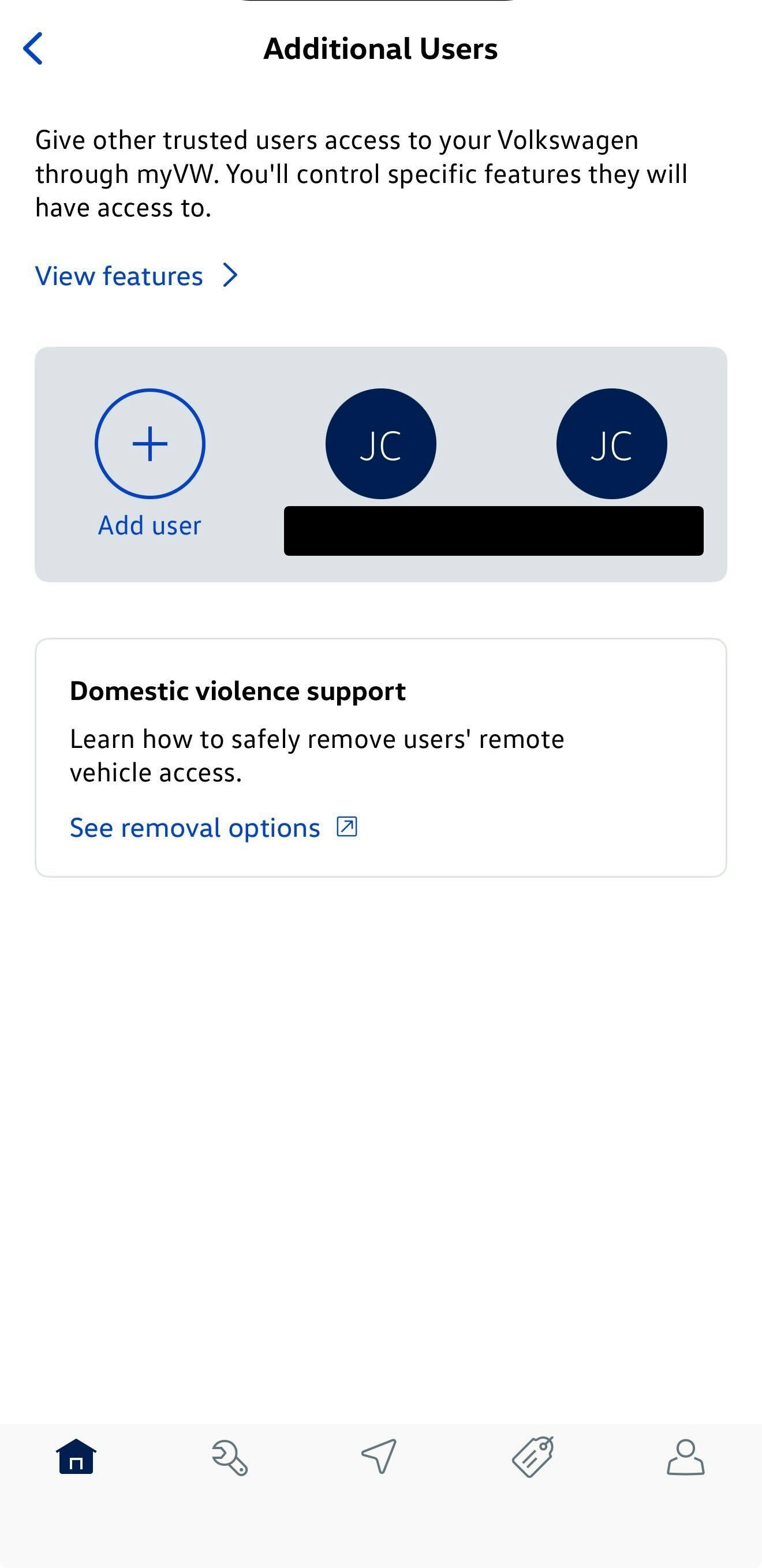The width and height of the screenshot is (762, 1568).
Task: Go back using the top-left arrow
Action: (x=33, y=48)
